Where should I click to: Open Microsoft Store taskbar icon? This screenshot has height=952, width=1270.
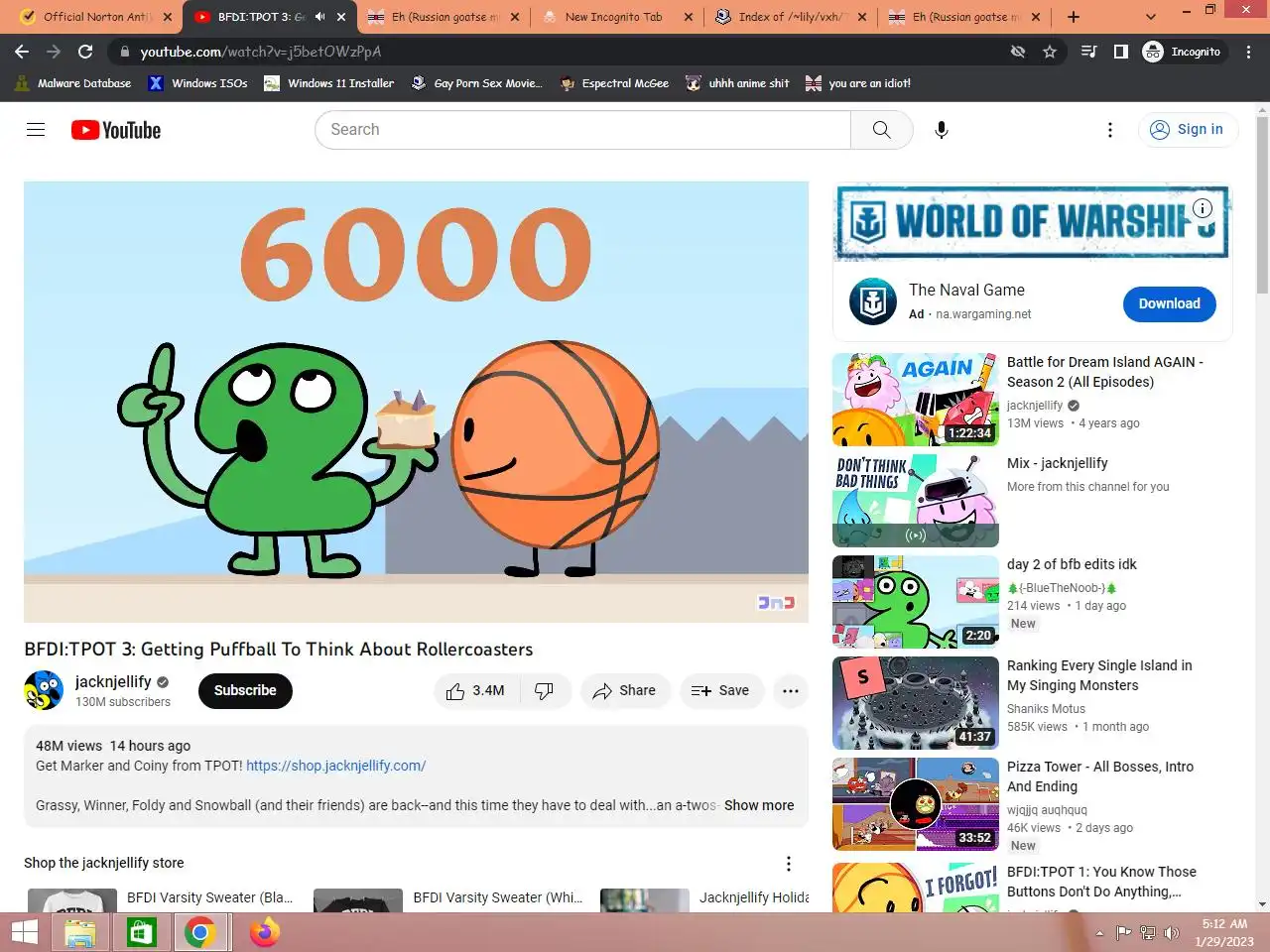click(140, 932)
